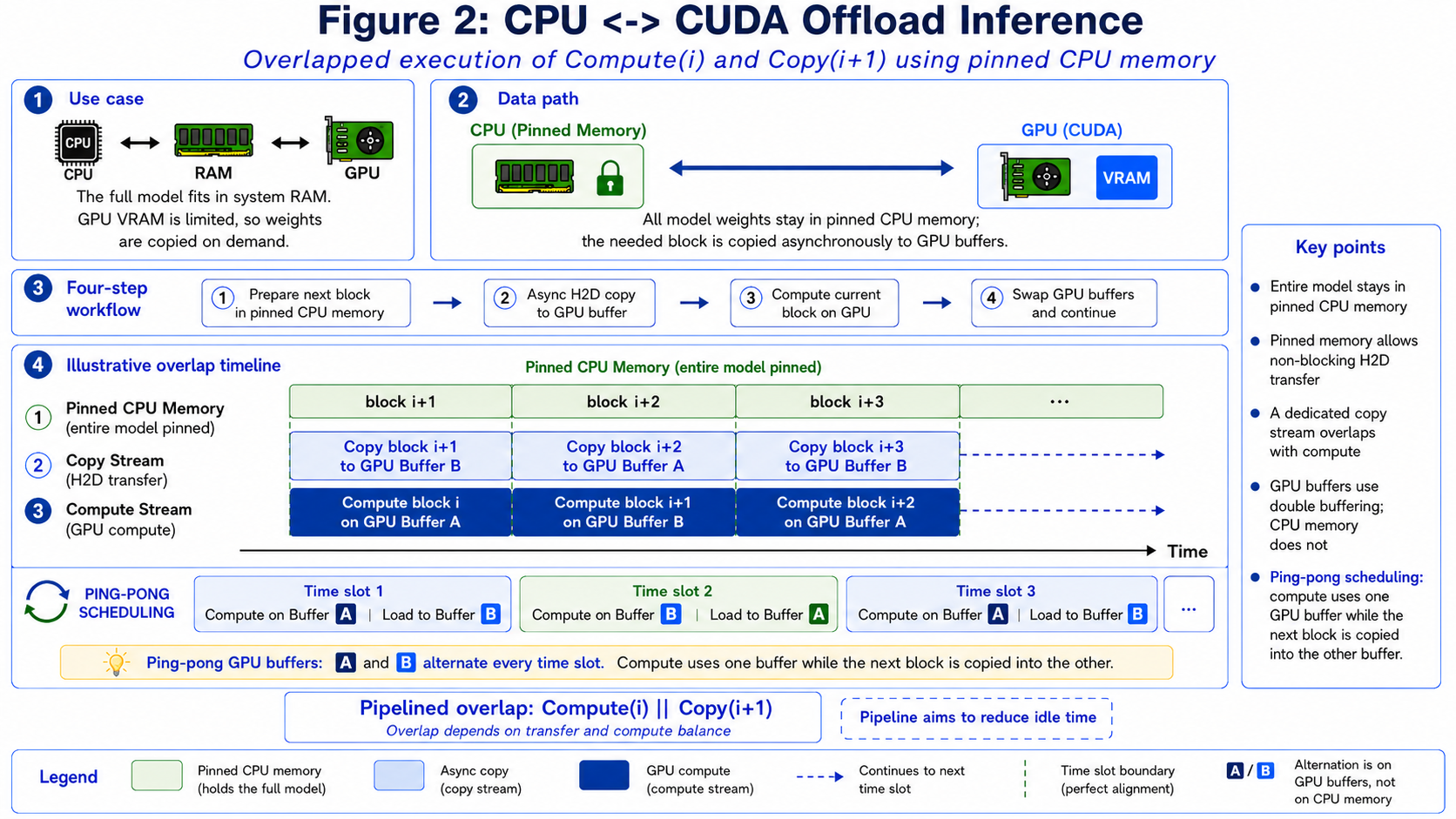
Task: Click Buffer A badge under Time slot 1
Action: (346, 614)
